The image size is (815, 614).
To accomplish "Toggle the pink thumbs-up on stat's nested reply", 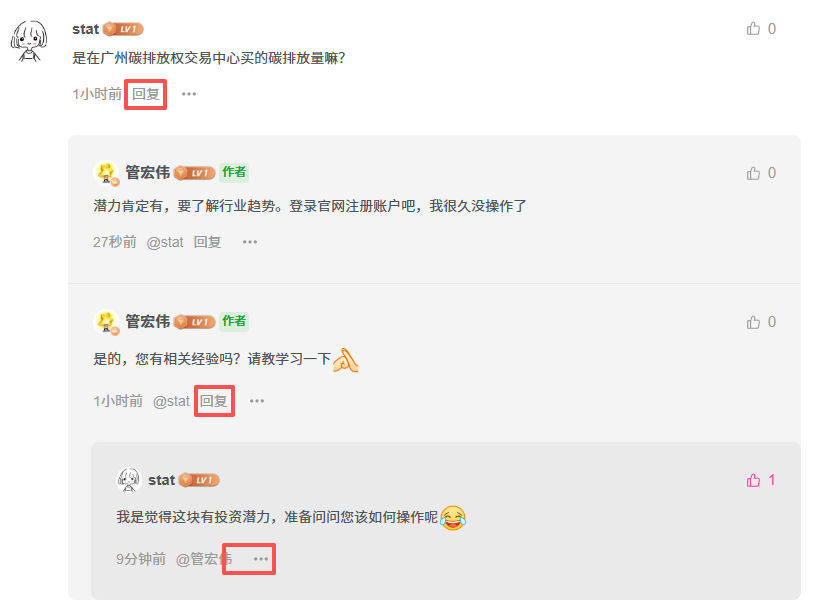I will pyautogui.click(x=753, y=480).
